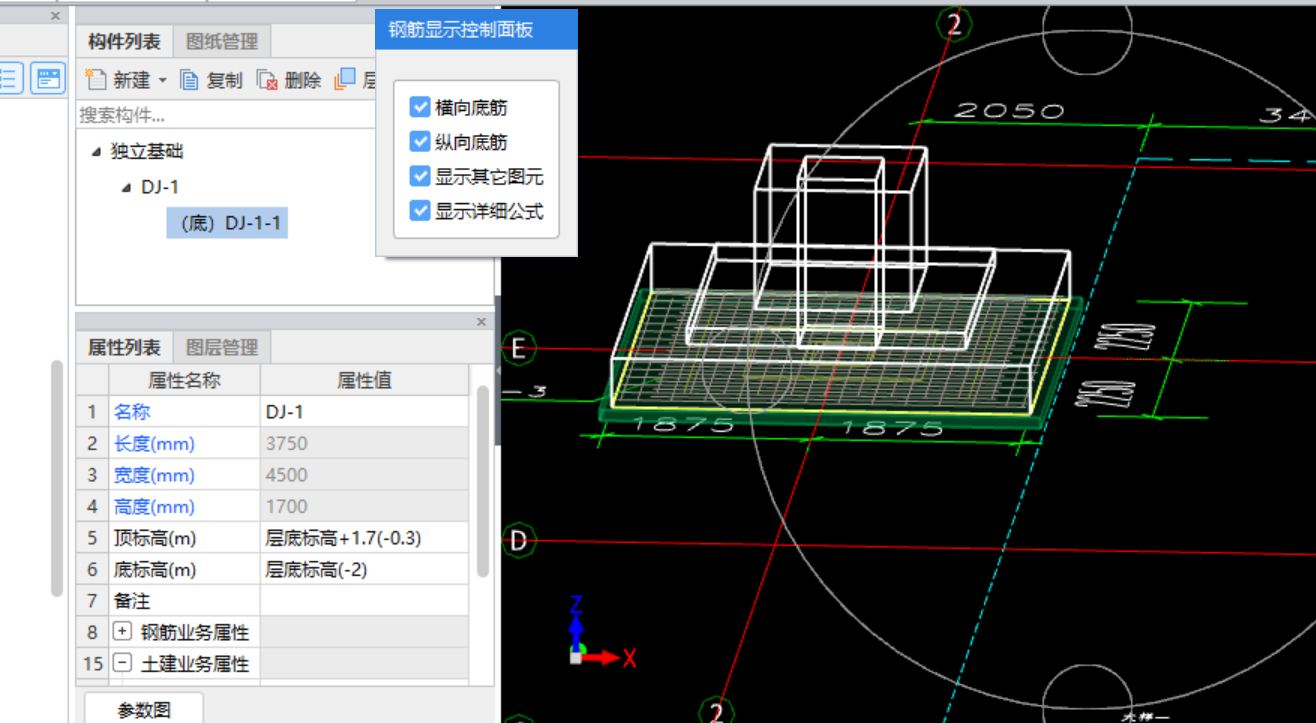1316x723 pixels.
Task: Click the property list vertical scrollbar
Action: click(x=483, y=480)
